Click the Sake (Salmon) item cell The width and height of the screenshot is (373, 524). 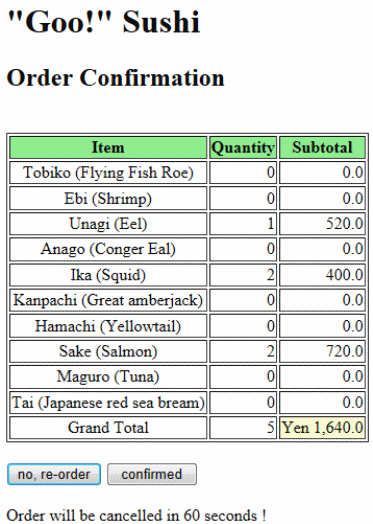click(x=108, y=351)
